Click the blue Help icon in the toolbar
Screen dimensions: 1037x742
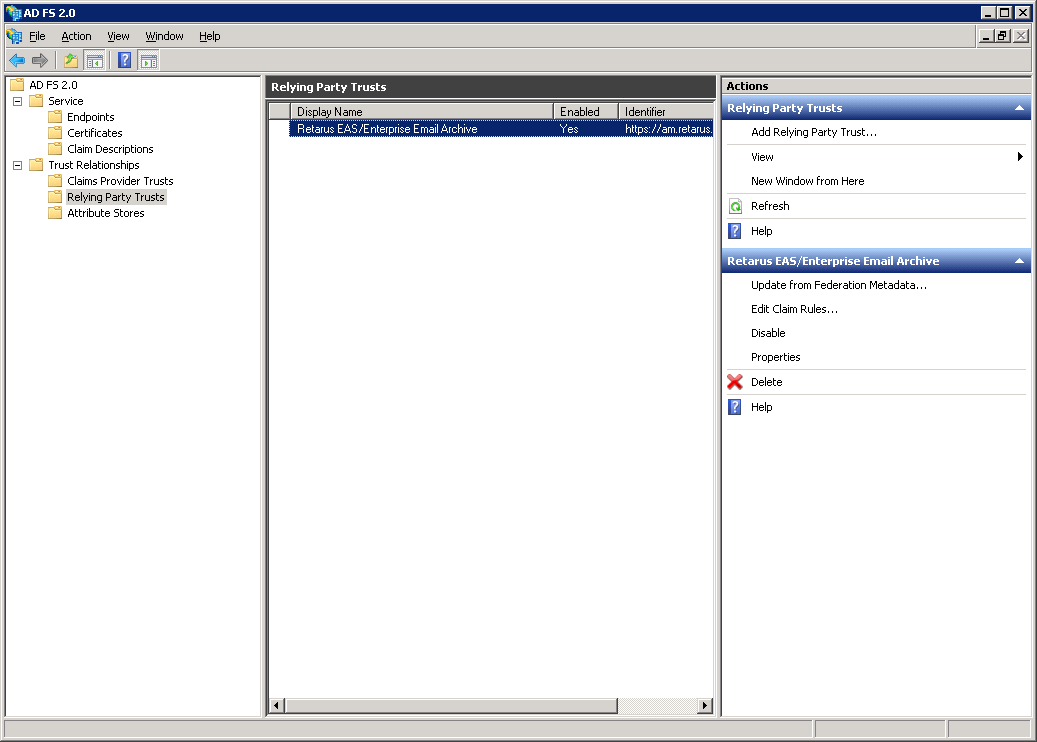[125, 61]
